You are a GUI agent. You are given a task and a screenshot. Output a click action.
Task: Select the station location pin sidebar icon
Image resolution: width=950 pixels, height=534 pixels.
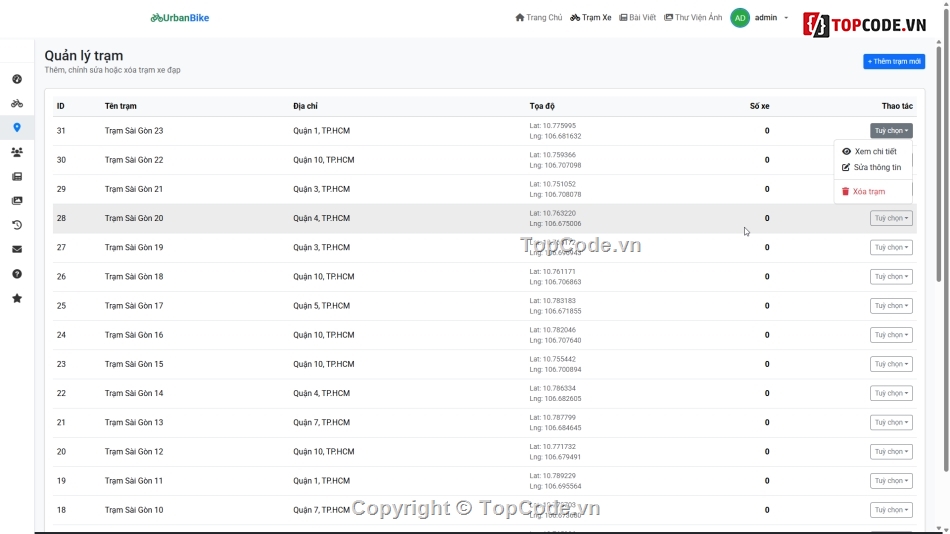[17, 128]
